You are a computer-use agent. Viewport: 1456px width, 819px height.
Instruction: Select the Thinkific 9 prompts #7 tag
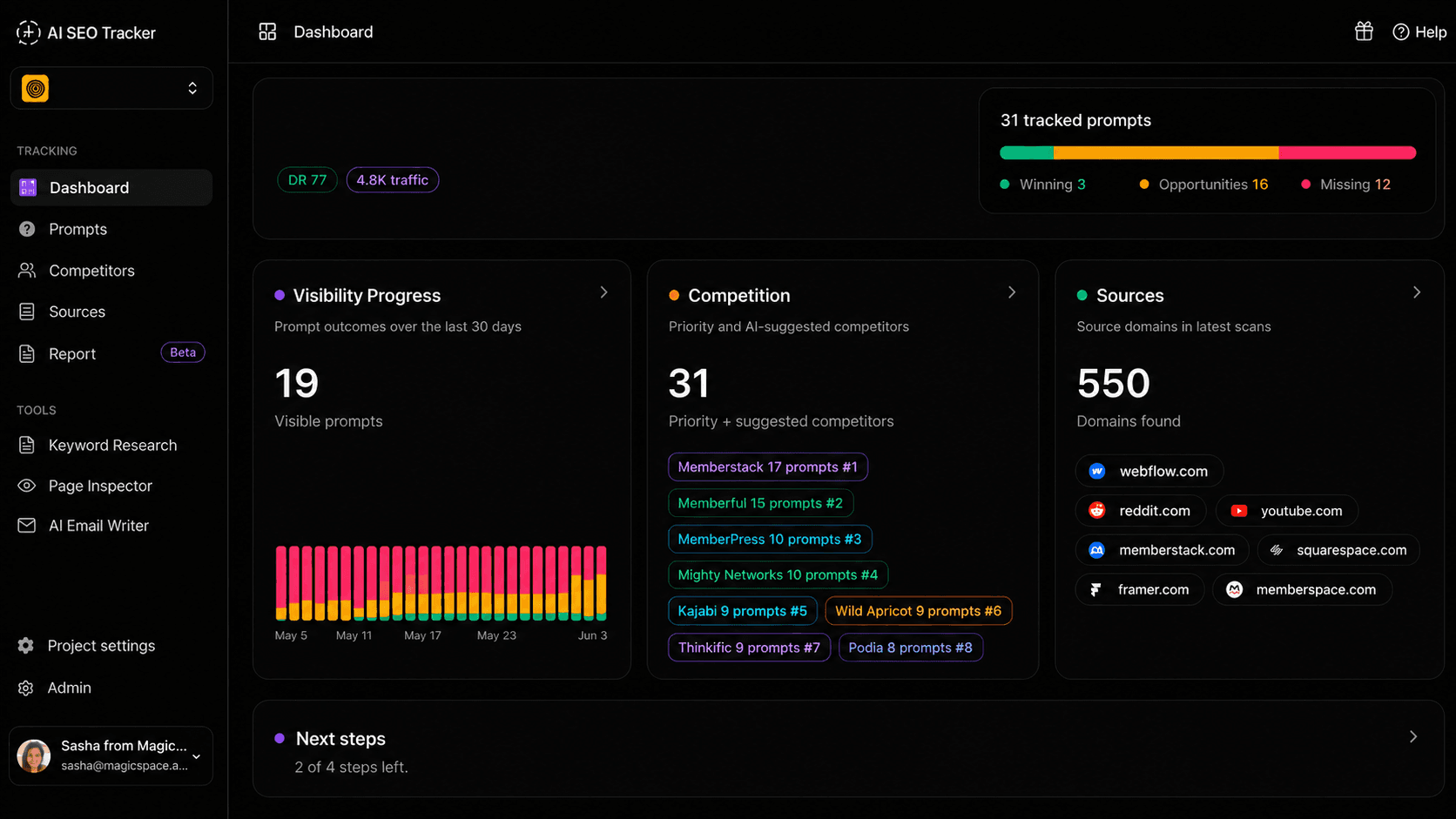click(x=749, y=648)
